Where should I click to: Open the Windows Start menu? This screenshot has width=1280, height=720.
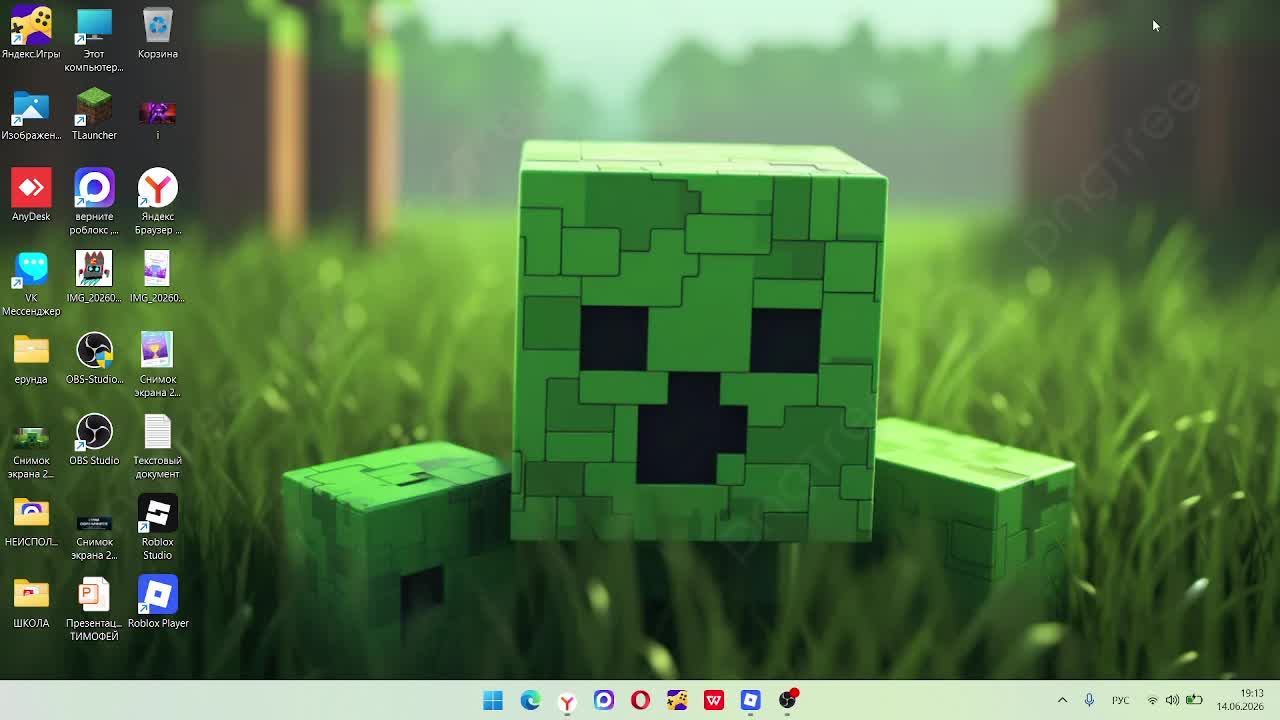[x=493, y=700]
